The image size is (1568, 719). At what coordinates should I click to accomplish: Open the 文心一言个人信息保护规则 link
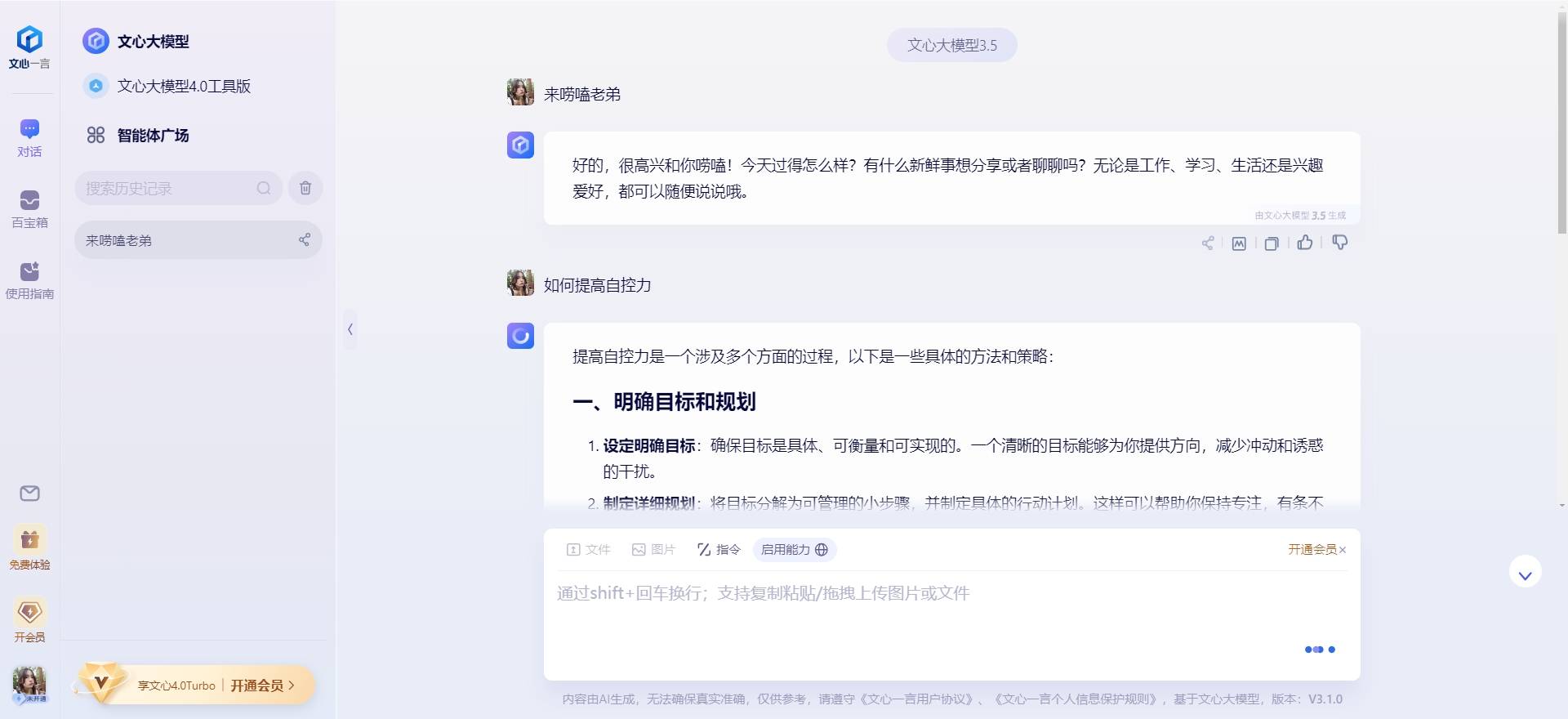(1076, 699)
